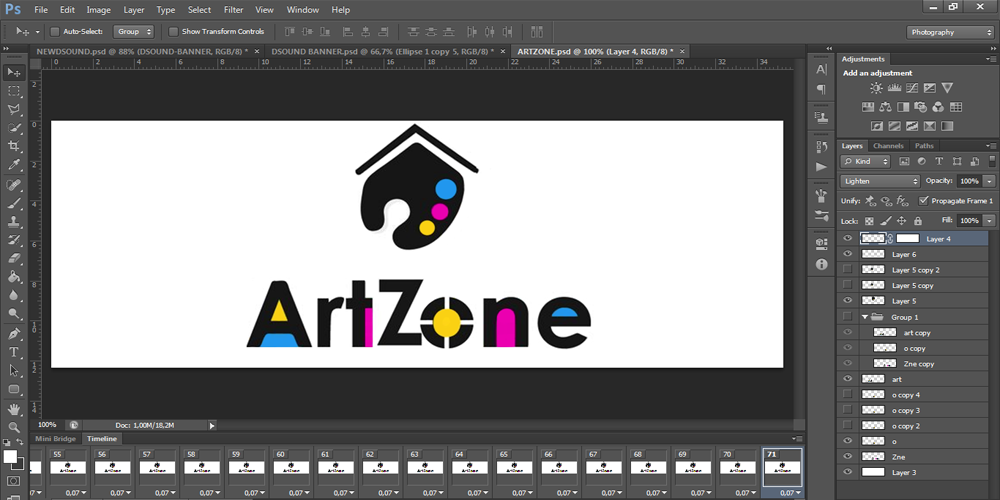Open the Lighten blend mode dropdown

pos(880,181)
